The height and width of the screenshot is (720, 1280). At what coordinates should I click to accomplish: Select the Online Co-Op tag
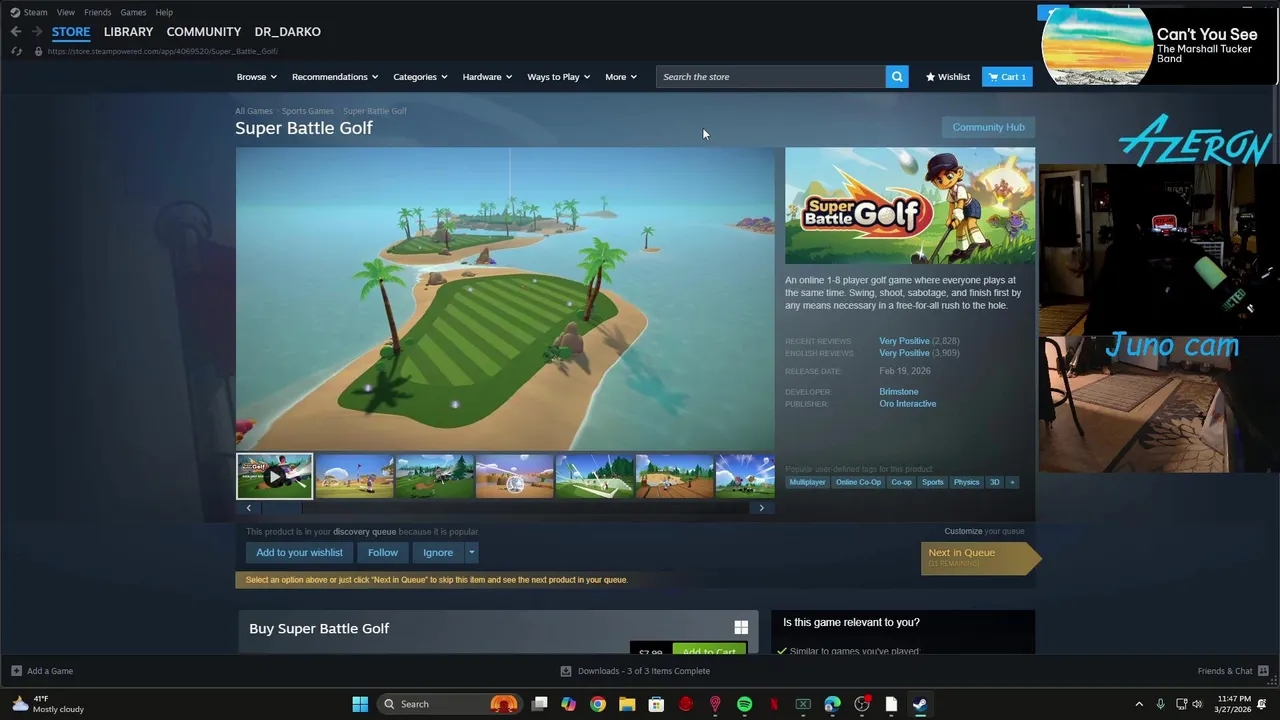[x=858, y=482]
